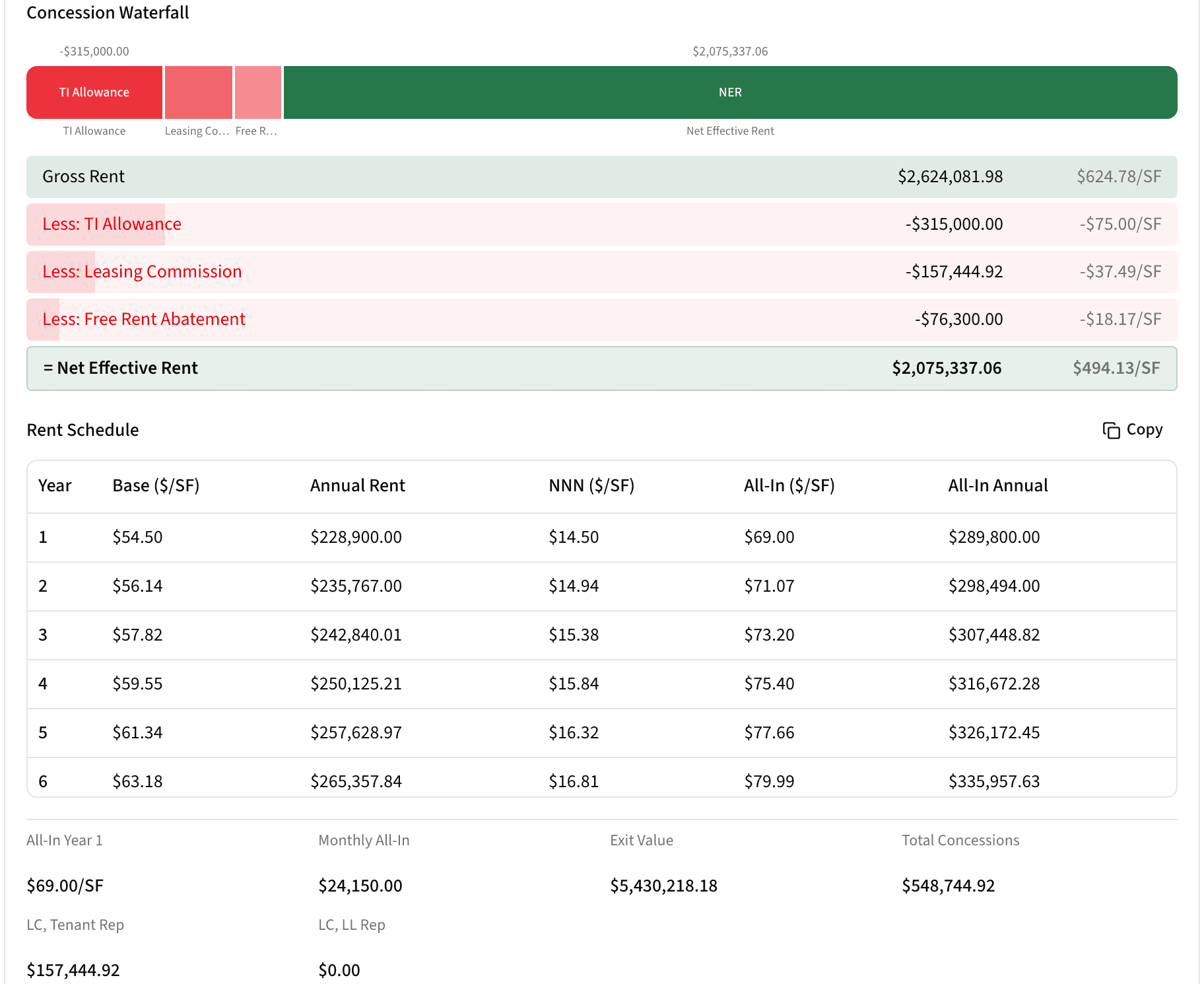Click year 3 NNN value $15.38
The width and height of the screenshot is (1204, 984).
[x=574, y=635]
